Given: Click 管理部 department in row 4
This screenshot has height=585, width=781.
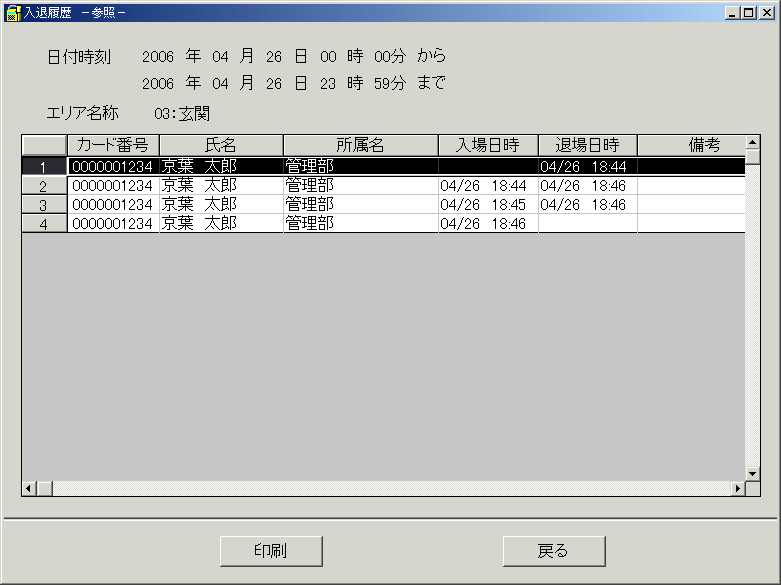Looking at the screenshot, I should coord(361,224).
